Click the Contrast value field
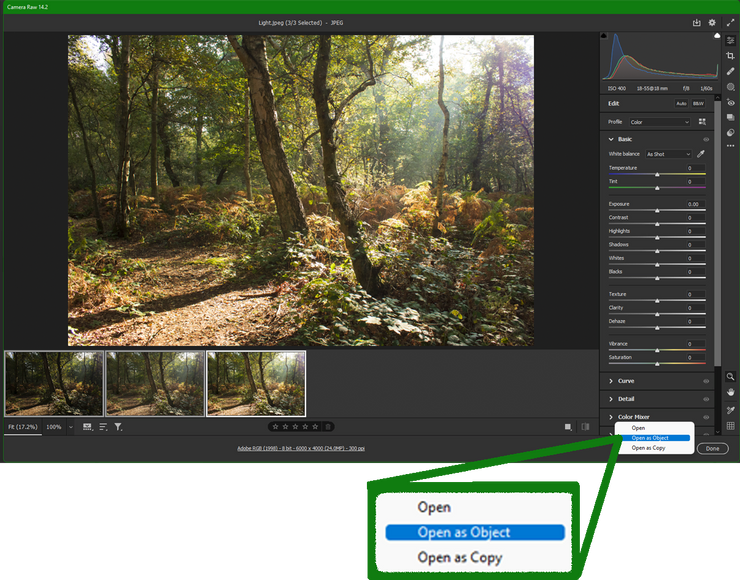The height and width of the screenshot is (580, 740). tap(695, 218)
